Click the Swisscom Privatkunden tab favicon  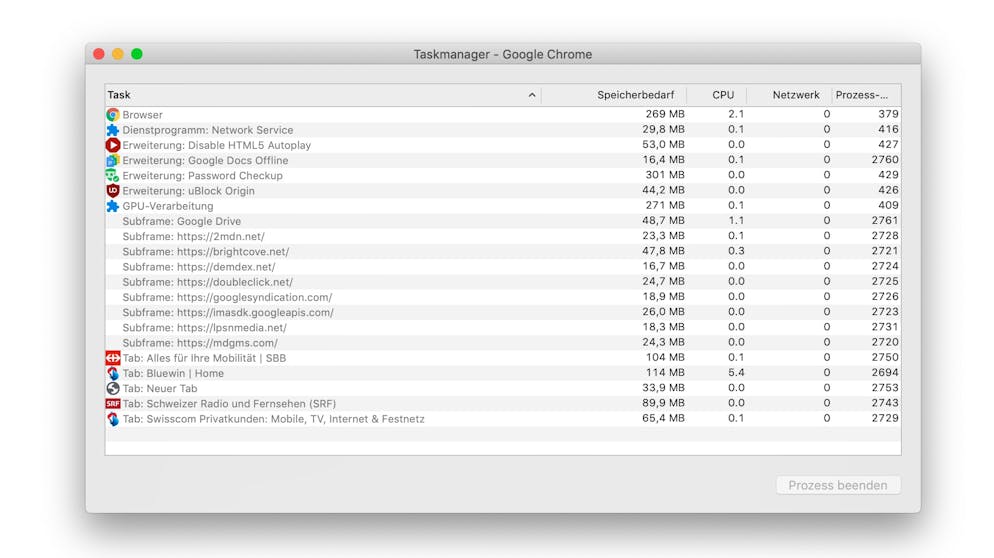(x=113, y=419)
